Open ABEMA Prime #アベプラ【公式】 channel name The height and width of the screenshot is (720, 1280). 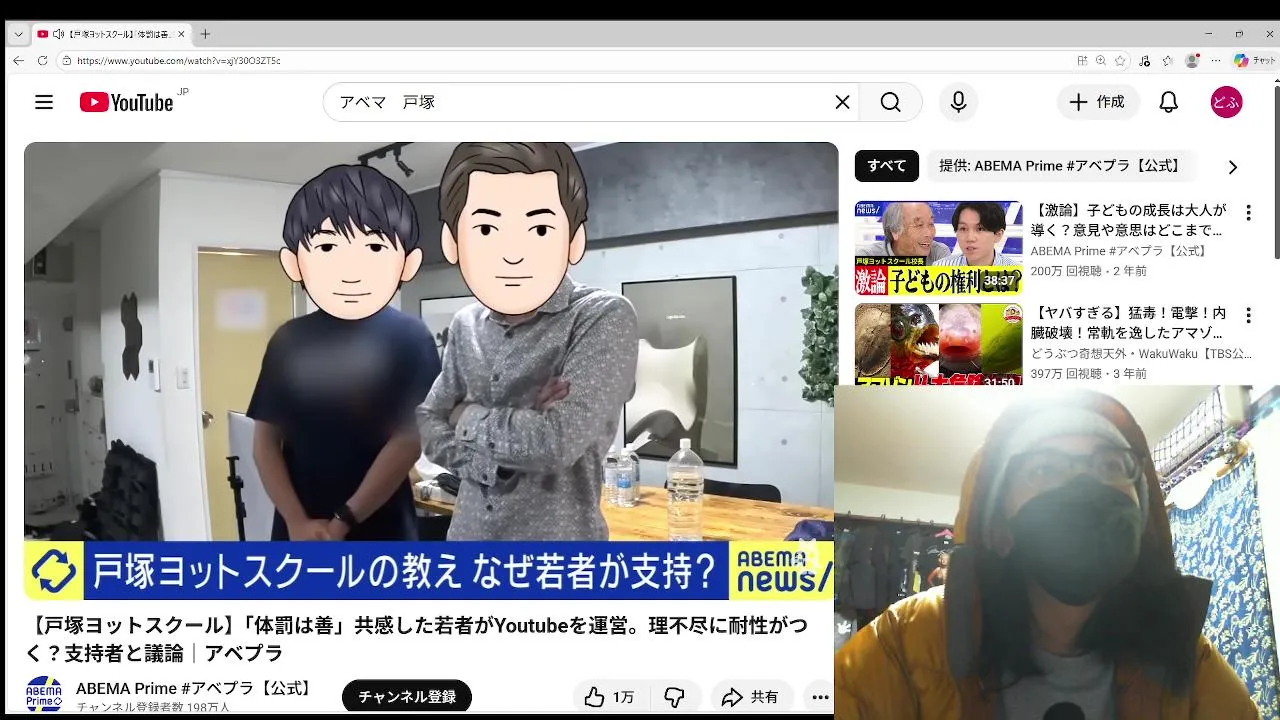[x=196, y=688]
